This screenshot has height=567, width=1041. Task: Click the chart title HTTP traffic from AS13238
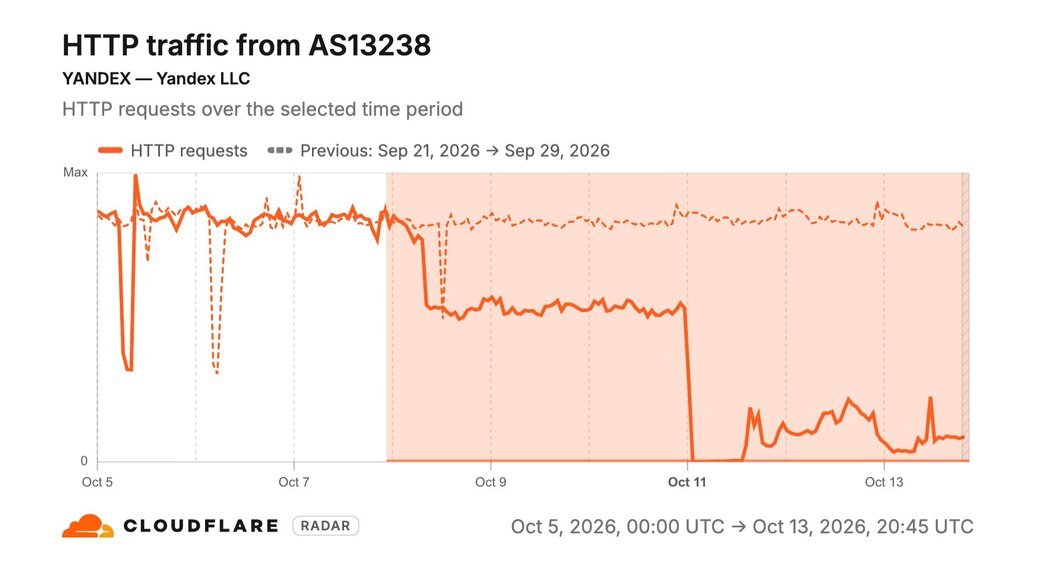[246, 46]
